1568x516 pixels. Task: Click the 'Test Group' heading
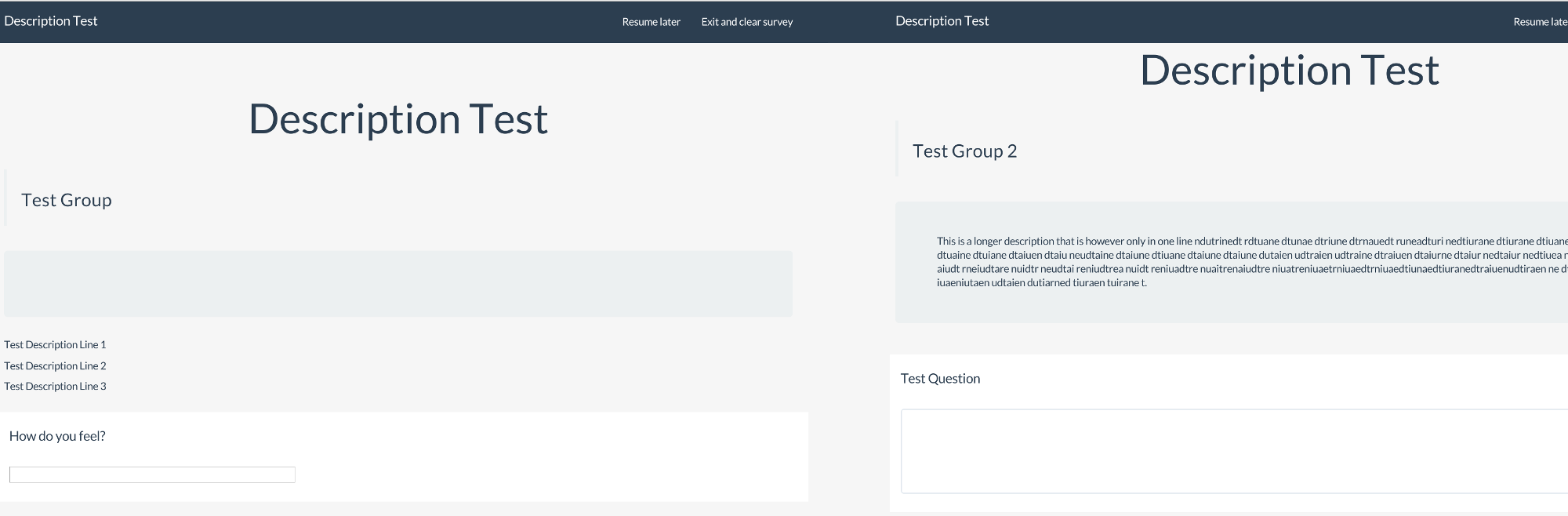[67, 200]
